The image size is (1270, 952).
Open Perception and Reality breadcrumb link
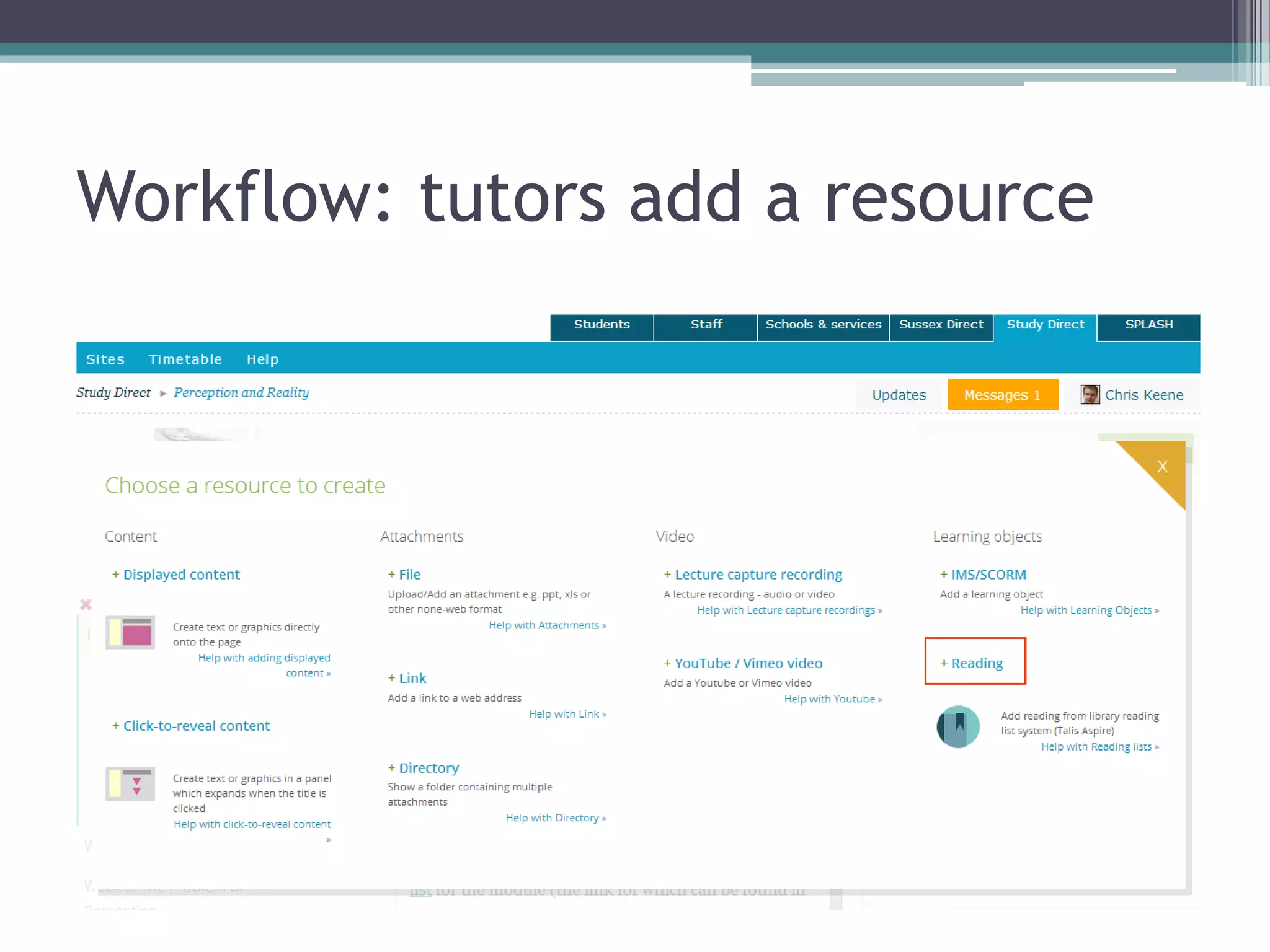pyautogui.click(x=241, y=392)
